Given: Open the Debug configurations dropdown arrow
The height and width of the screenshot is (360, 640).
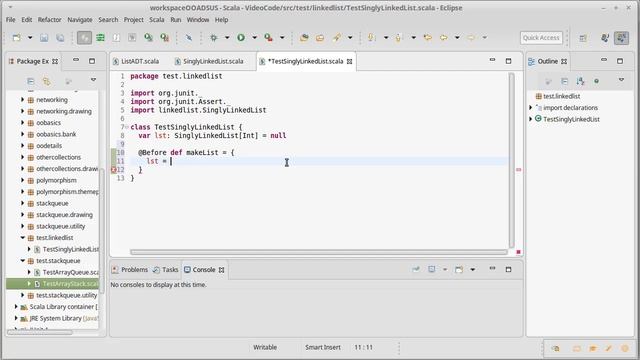Looking at the screenshot, I should click(x=227, y=38).
